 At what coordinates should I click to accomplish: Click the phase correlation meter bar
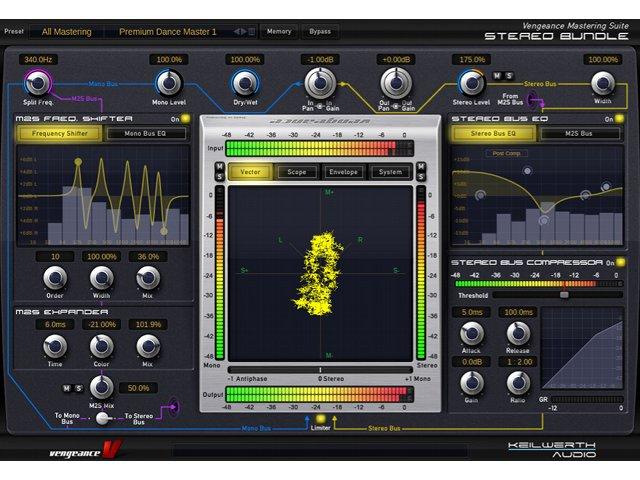[320, 370]
